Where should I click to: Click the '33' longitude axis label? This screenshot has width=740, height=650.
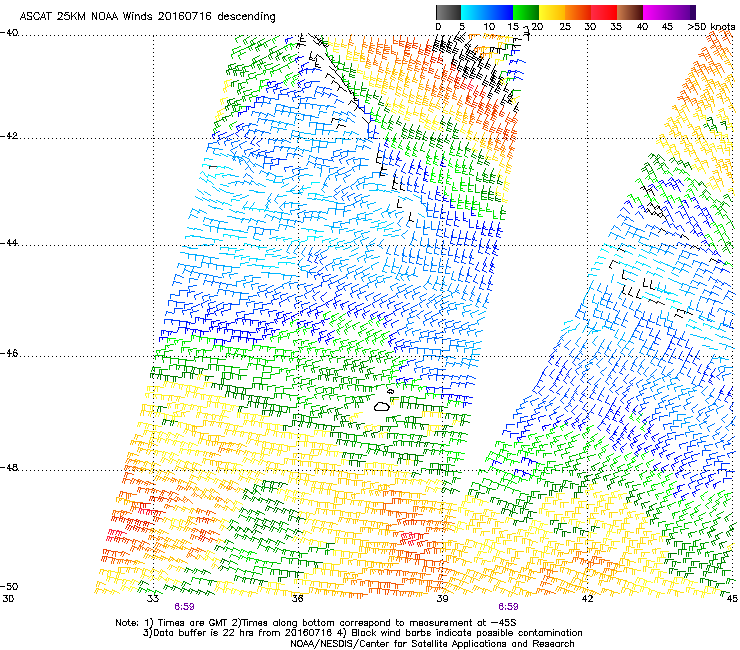[152, 599]
